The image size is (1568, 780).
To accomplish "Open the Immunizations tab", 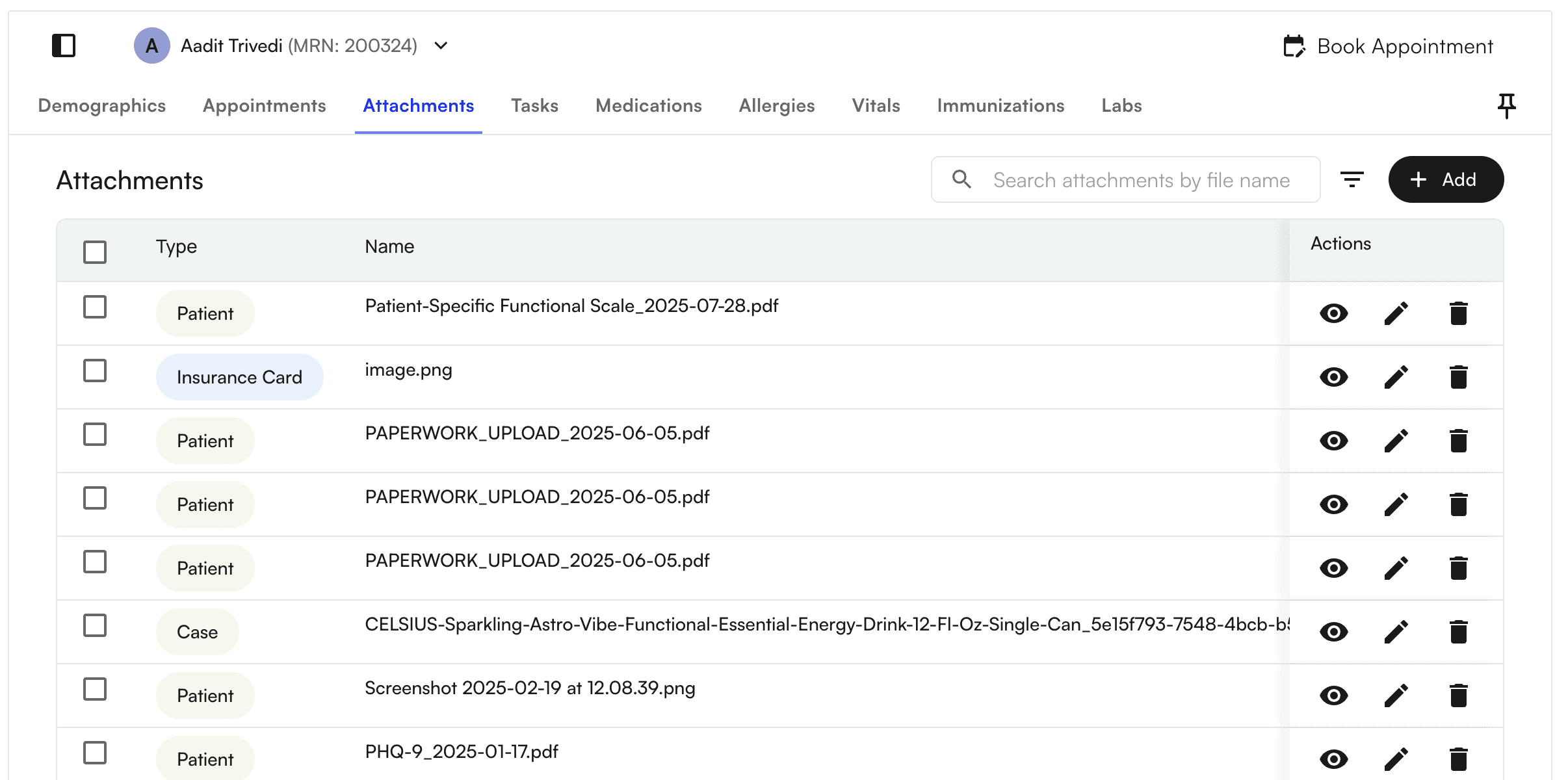I will (x=1000, y=105).
